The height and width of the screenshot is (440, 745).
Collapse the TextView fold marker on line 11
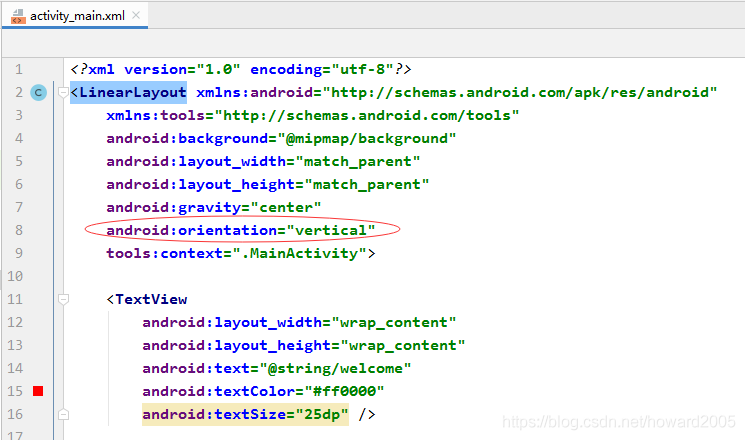click(63, 299)
